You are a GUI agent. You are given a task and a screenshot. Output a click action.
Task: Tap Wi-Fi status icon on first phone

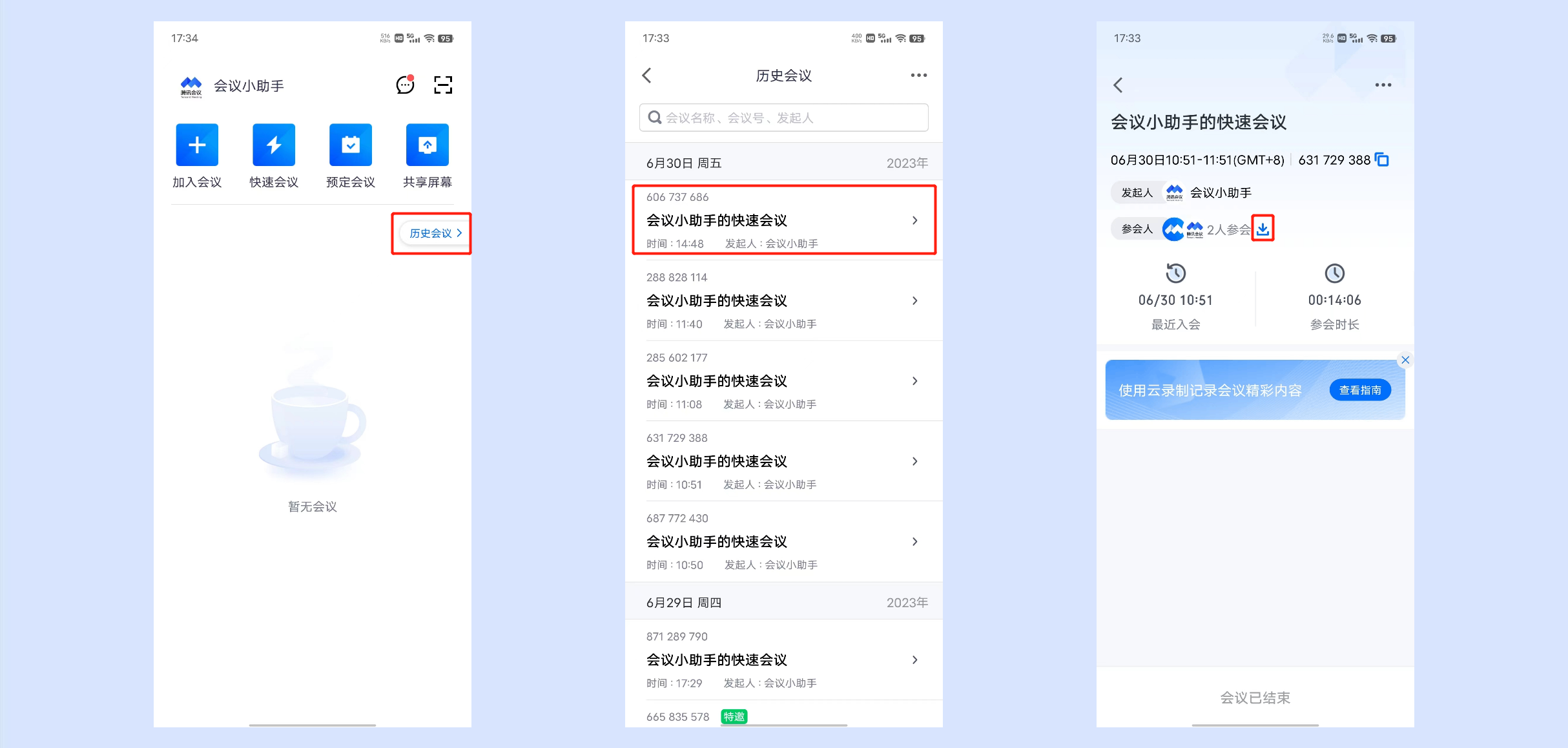(429, 39)
